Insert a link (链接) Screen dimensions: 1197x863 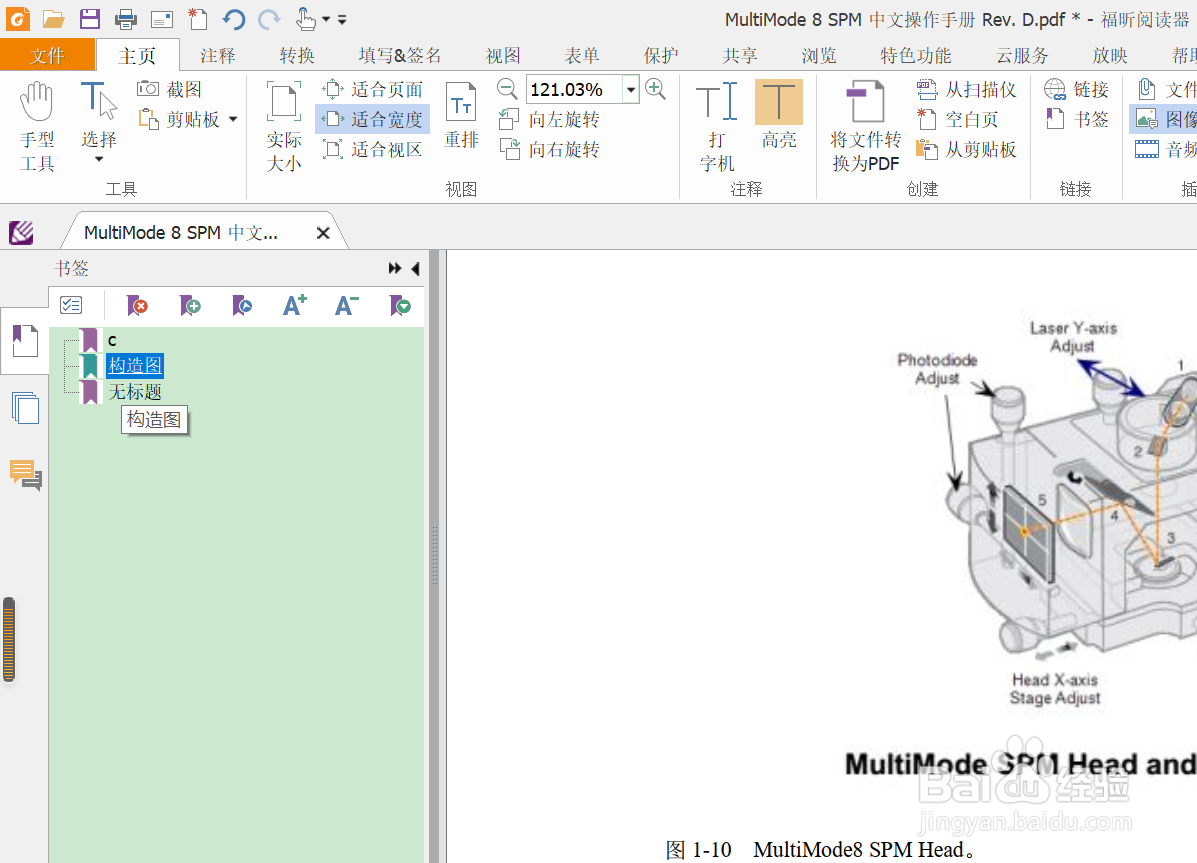1076,89
